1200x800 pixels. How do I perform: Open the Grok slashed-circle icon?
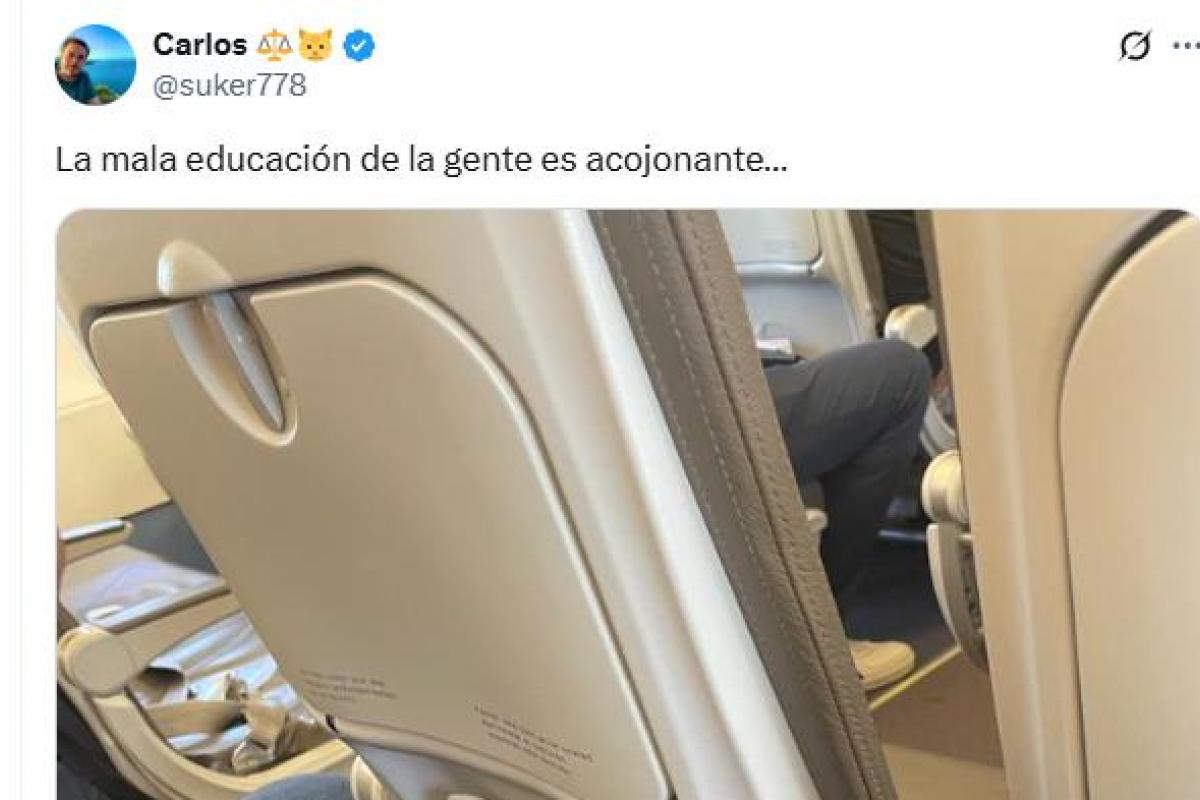coord(1135,46)
